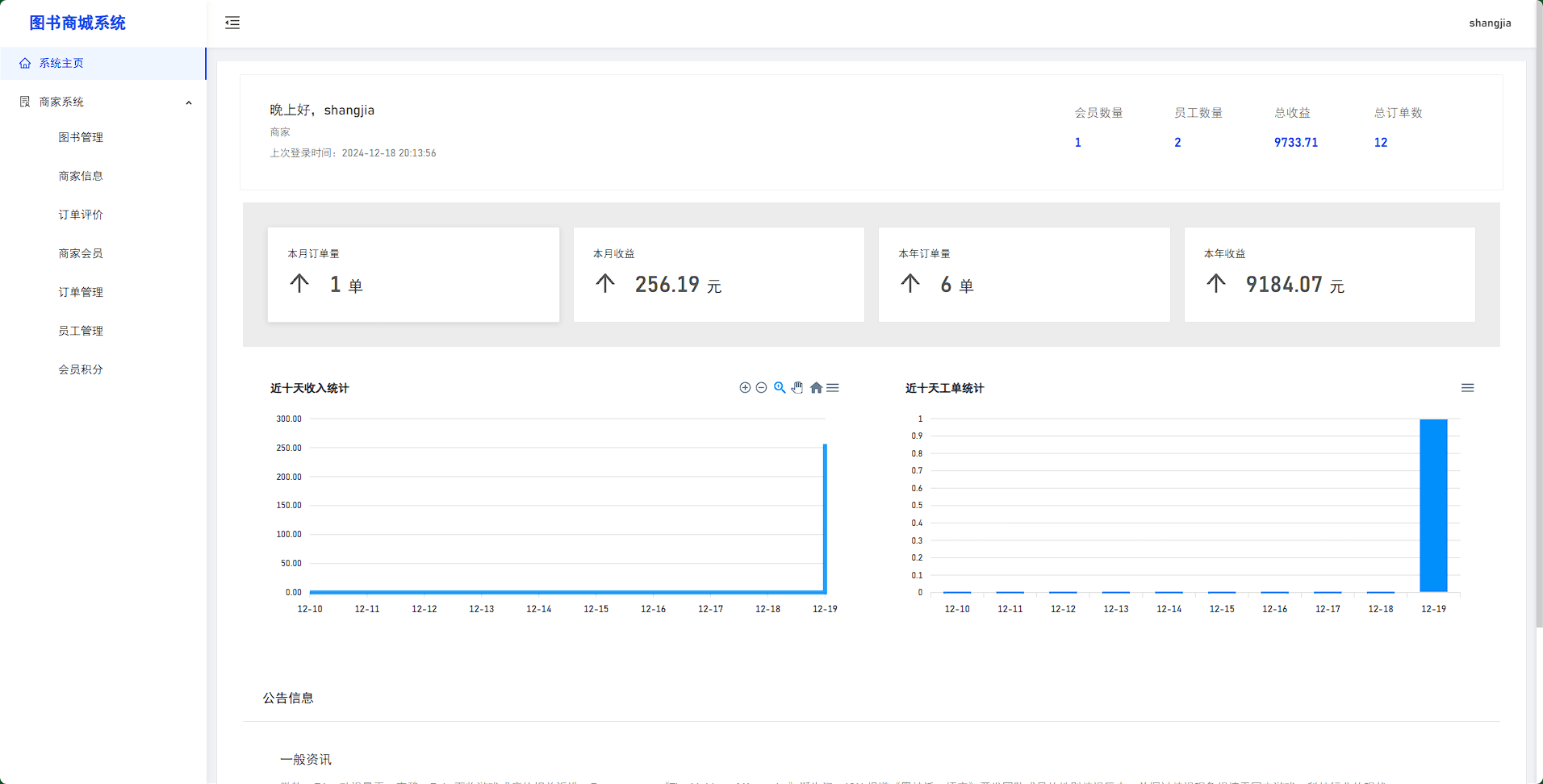
Task: Select the zoom-out tool on the income chart
Action: pyautogui.click(x=762, y=387)
